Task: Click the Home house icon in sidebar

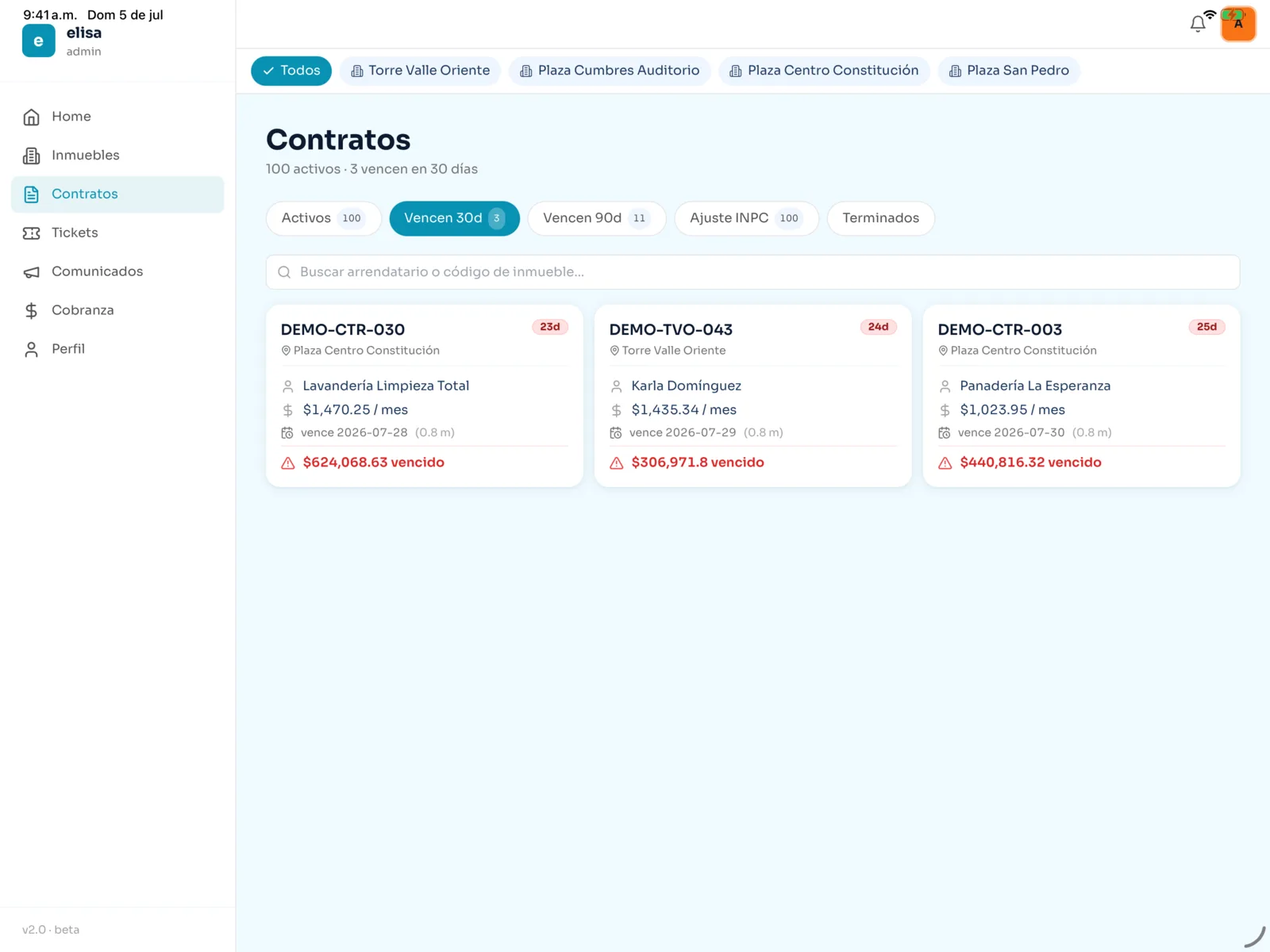Action: (x=32, y=117)
